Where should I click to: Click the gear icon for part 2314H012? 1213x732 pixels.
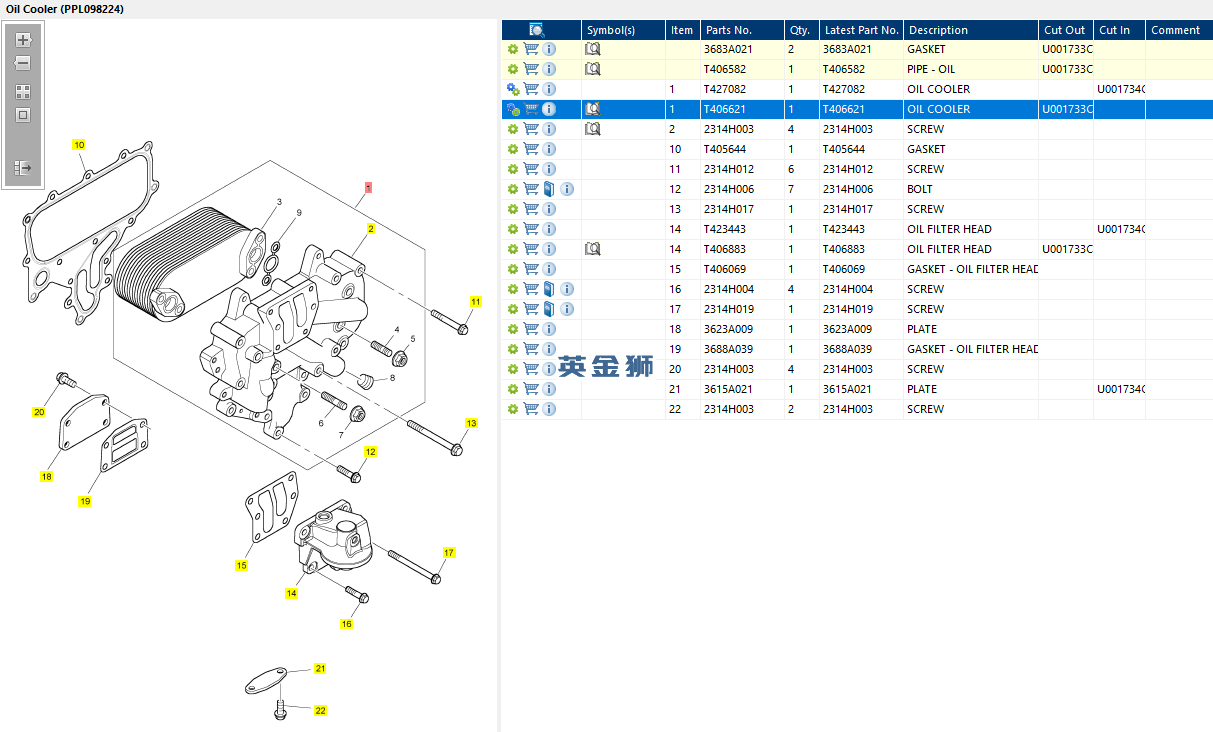(513, 169)
